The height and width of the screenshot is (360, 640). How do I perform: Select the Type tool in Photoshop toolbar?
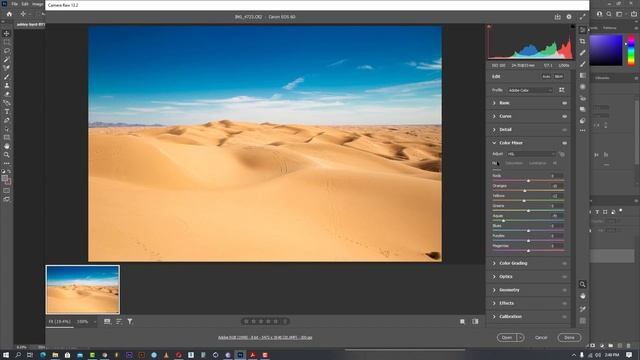(7, 111)
